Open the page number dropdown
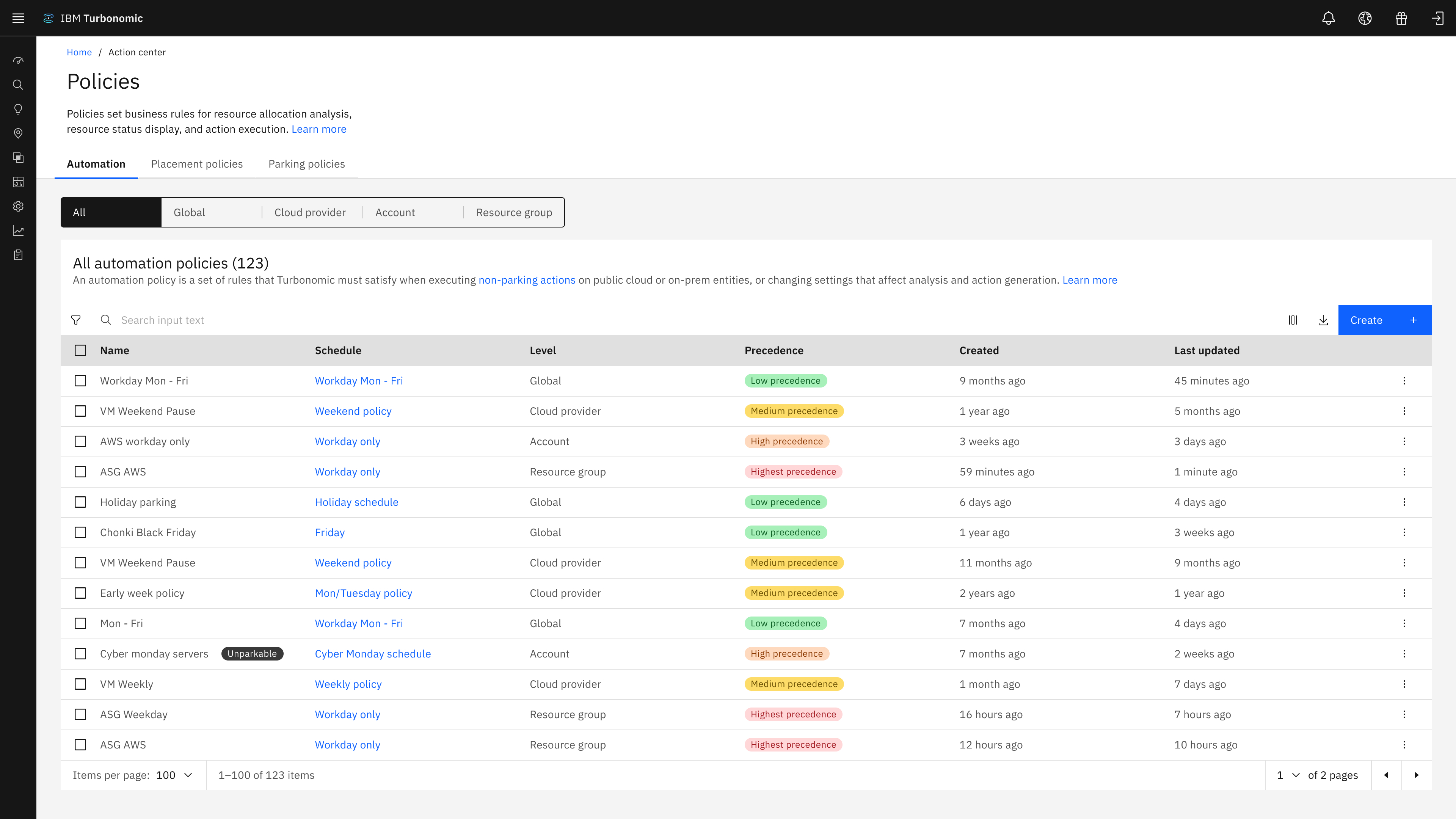Viewport: 1456px width, 819px height. click(1288, 775)
